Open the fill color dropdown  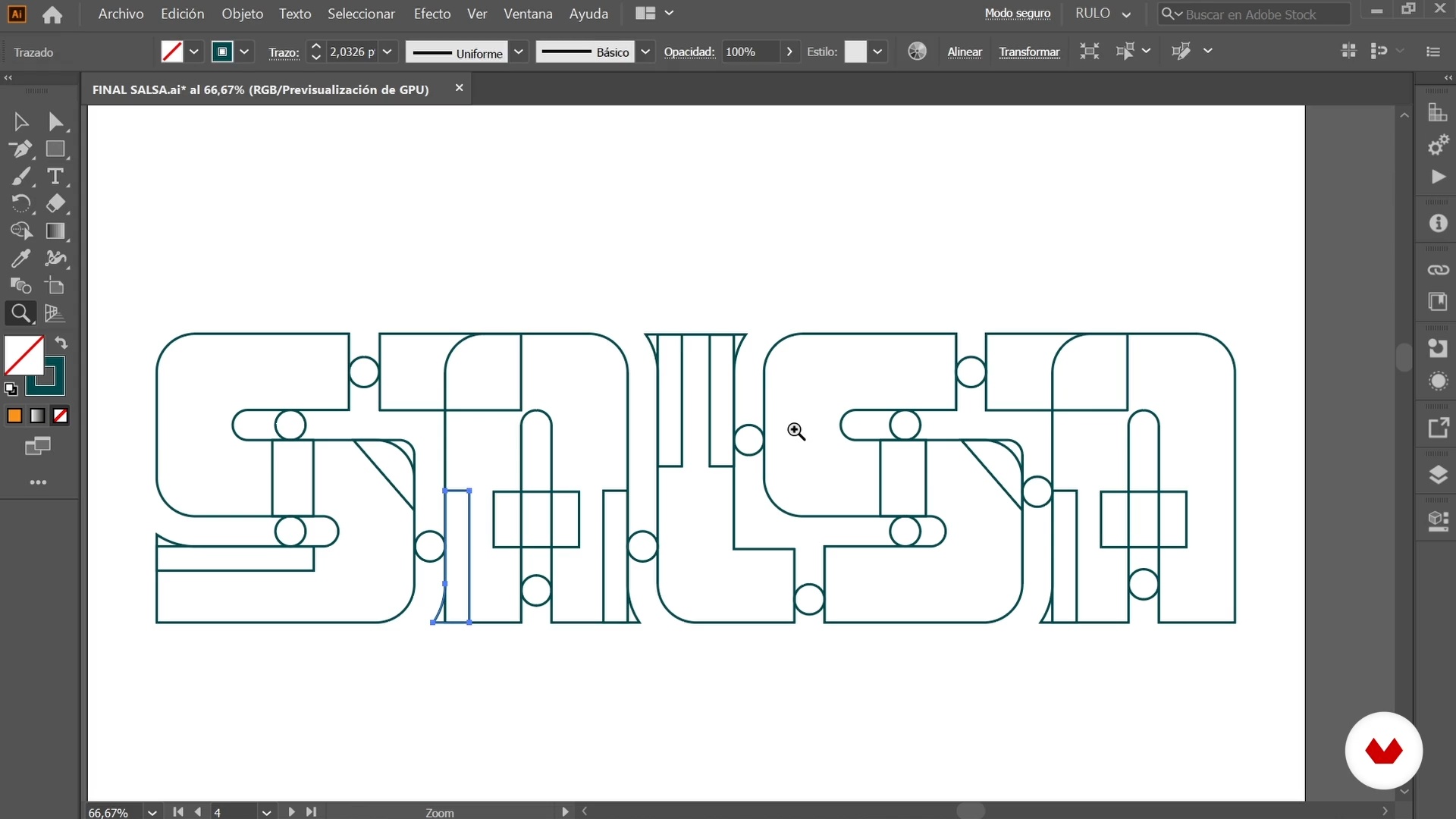(x=194, y=52)
